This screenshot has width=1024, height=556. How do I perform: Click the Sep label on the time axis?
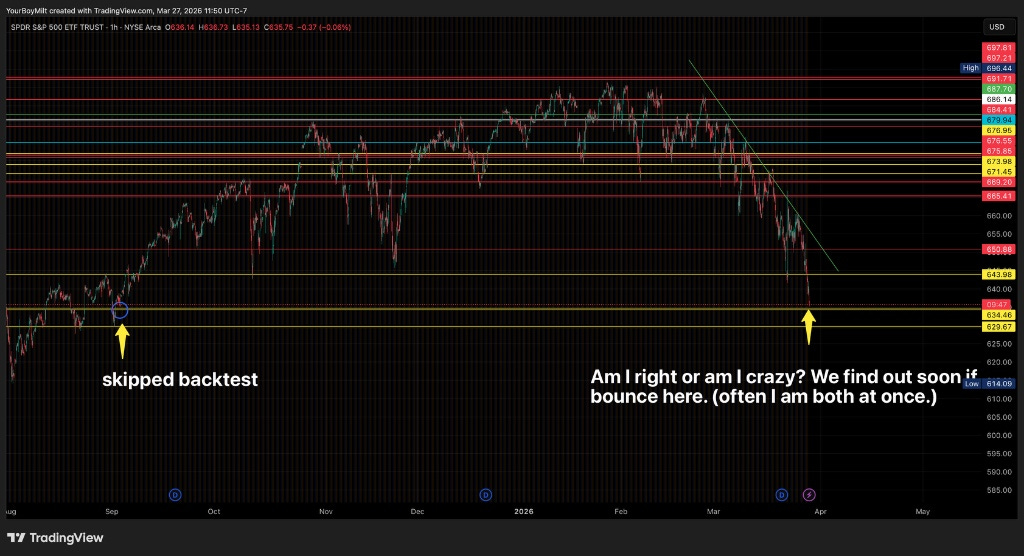[112, 512]
